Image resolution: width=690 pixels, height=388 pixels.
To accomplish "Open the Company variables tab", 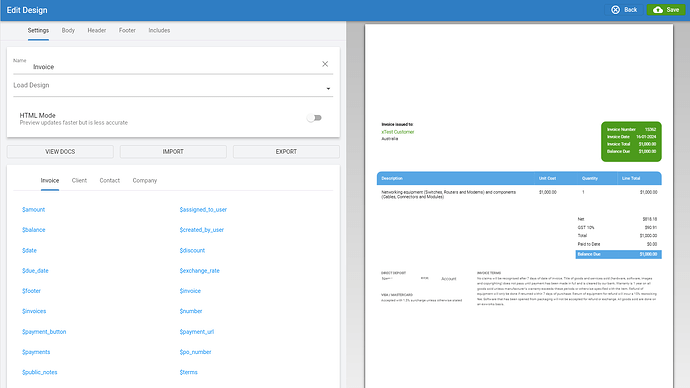I will [145, 180].
